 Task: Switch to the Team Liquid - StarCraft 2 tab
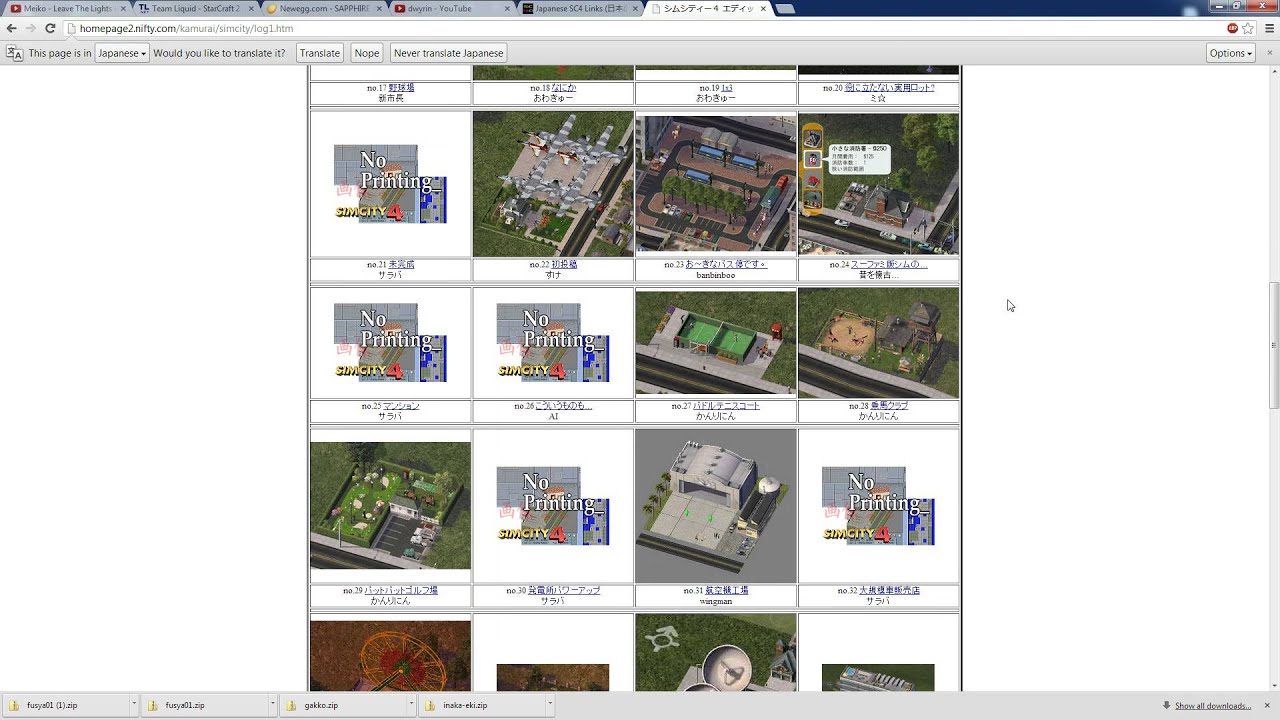[195, 8]
